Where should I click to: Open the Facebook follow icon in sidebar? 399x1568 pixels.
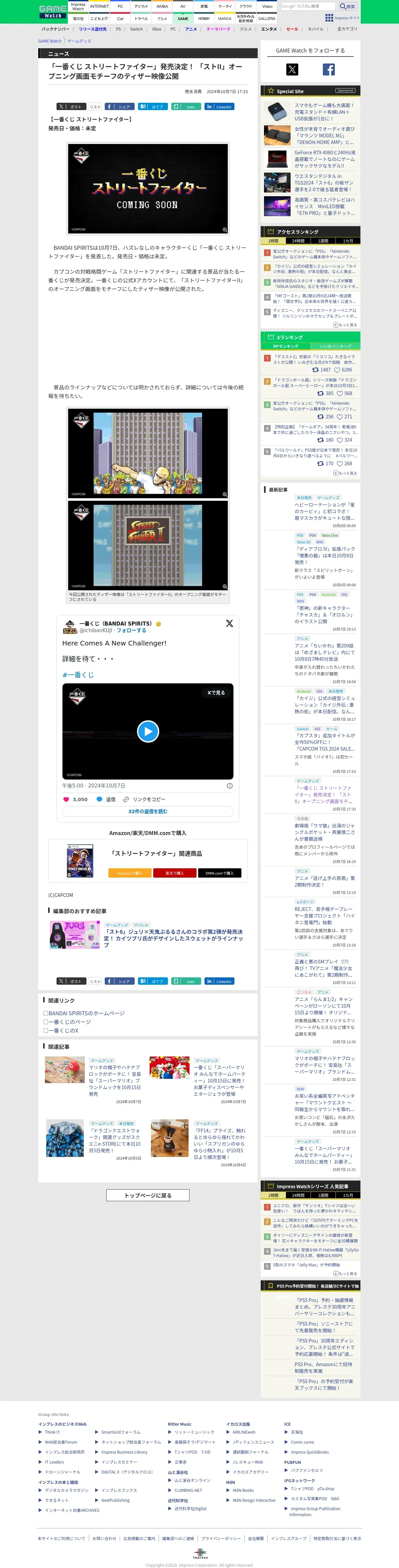click(x=329, y=70)
